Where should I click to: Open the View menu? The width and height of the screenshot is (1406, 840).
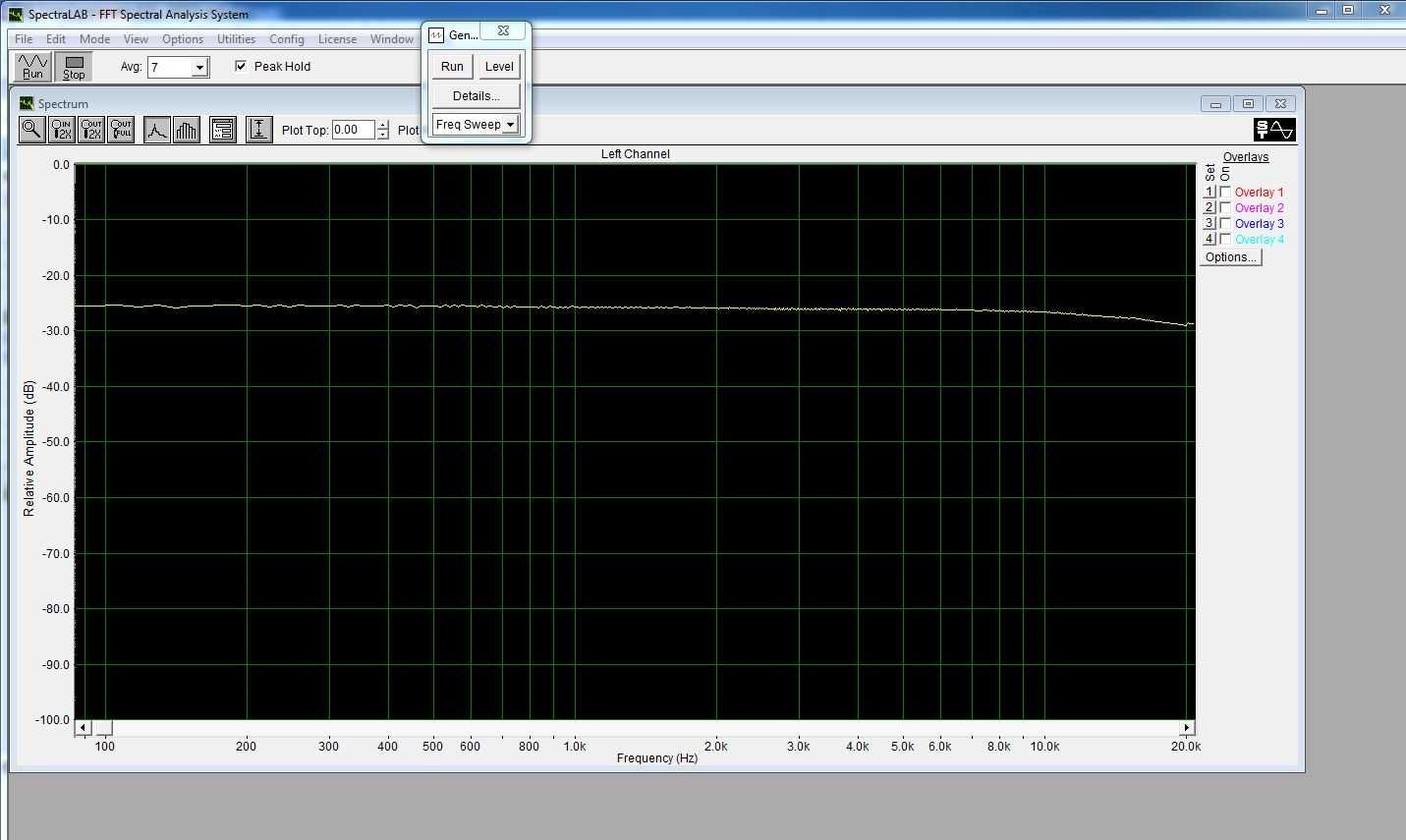tap(136, 39)
